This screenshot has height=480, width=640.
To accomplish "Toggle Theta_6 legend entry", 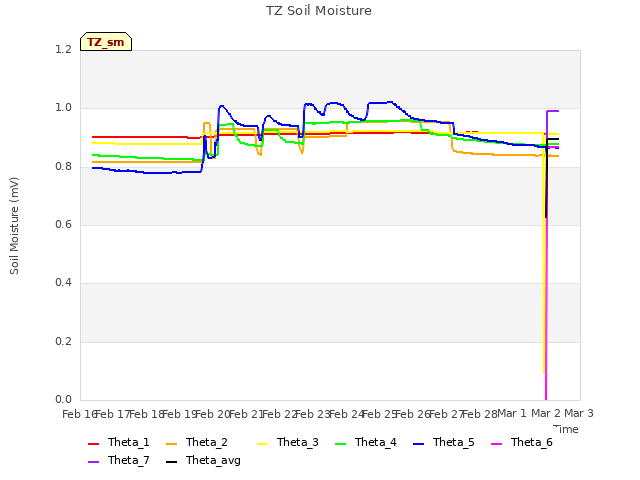I will tap(522, 442).
